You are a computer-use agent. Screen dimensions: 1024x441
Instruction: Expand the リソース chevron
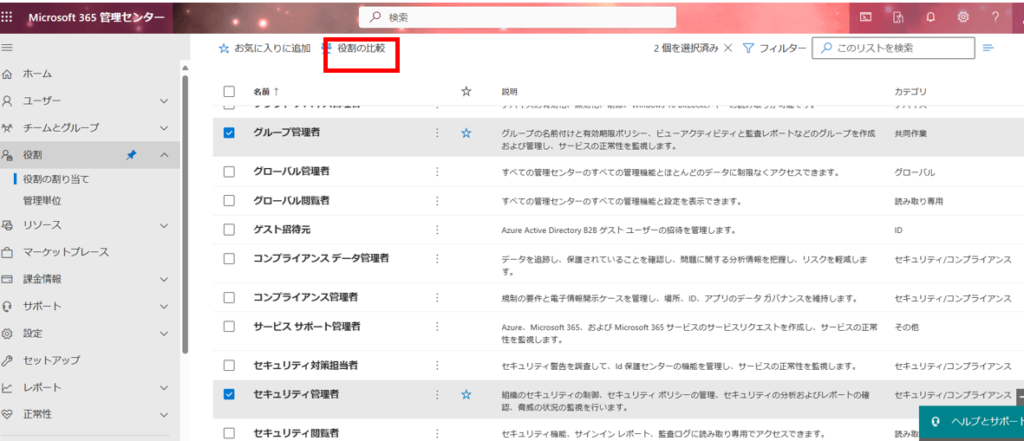(x=164, y=225)
